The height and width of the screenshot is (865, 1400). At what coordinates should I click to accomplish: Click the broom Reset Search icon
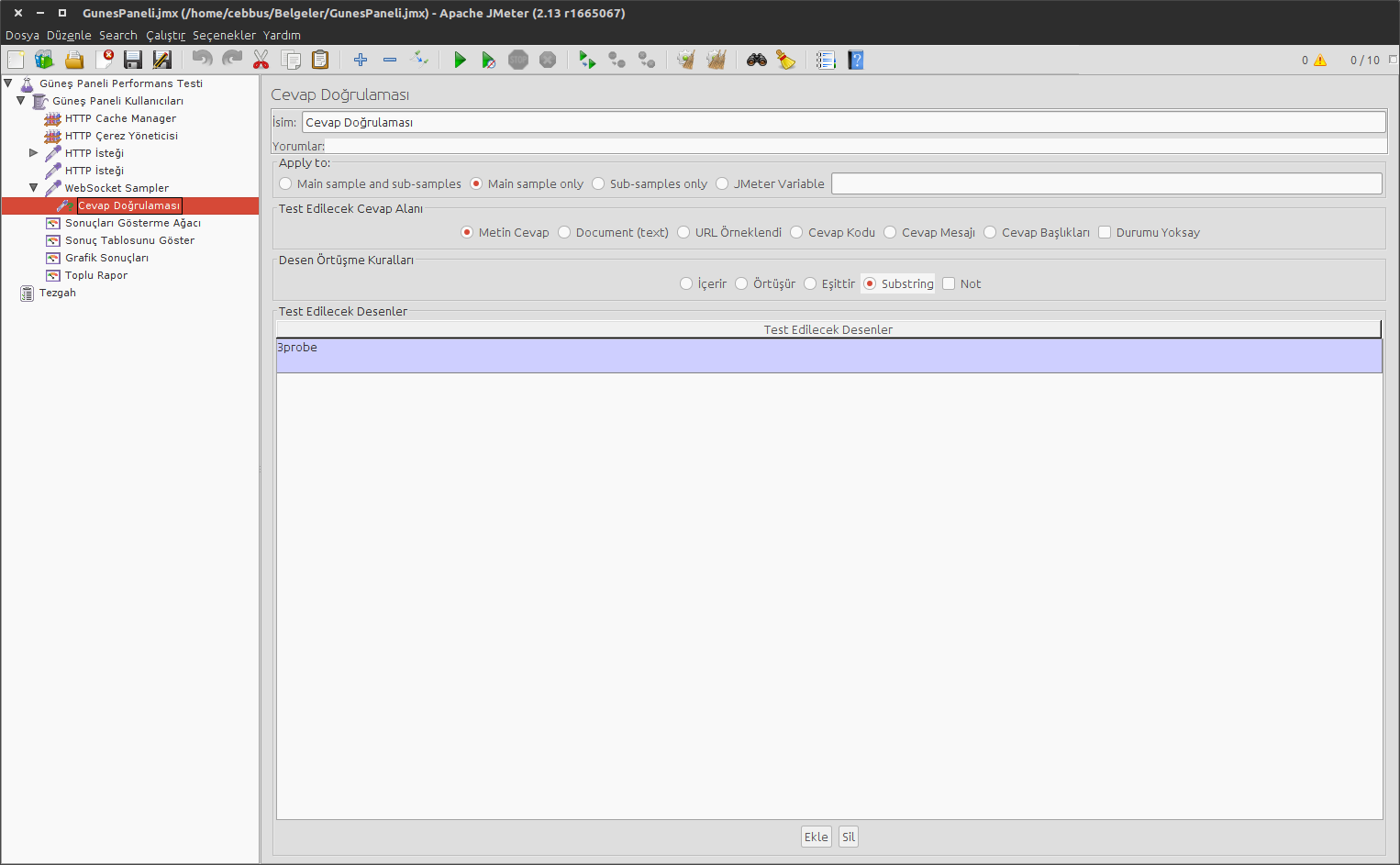pos(786,61)
